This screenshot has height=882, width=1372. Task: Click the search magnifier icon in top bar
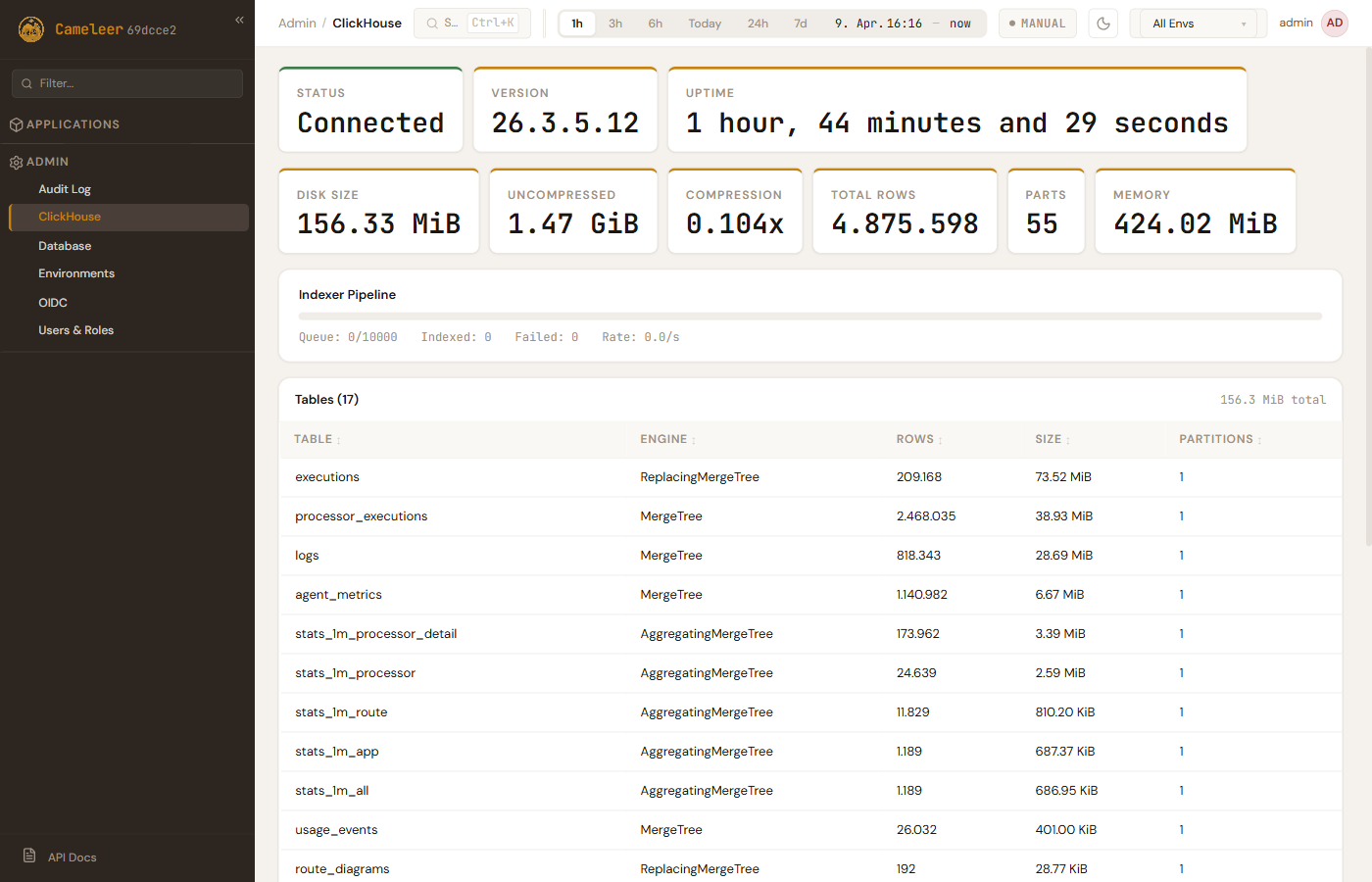click(432, 24)
